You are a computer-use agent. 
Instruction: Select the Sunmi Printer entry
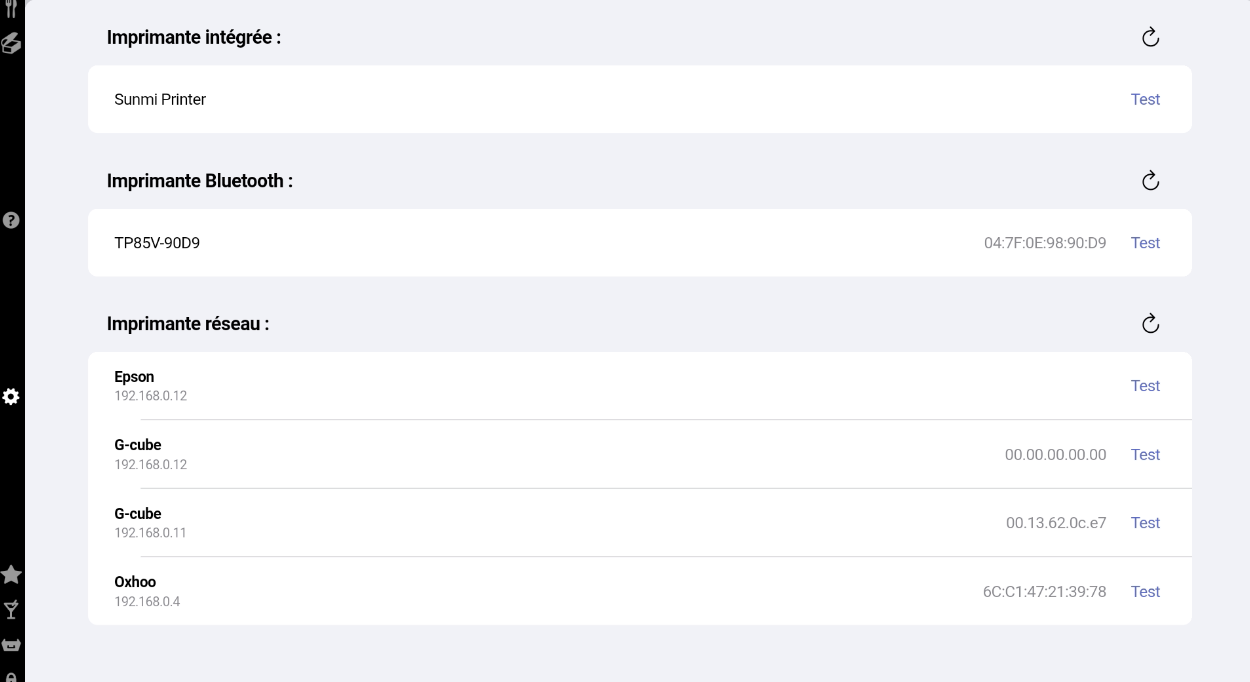click(160, 99)
